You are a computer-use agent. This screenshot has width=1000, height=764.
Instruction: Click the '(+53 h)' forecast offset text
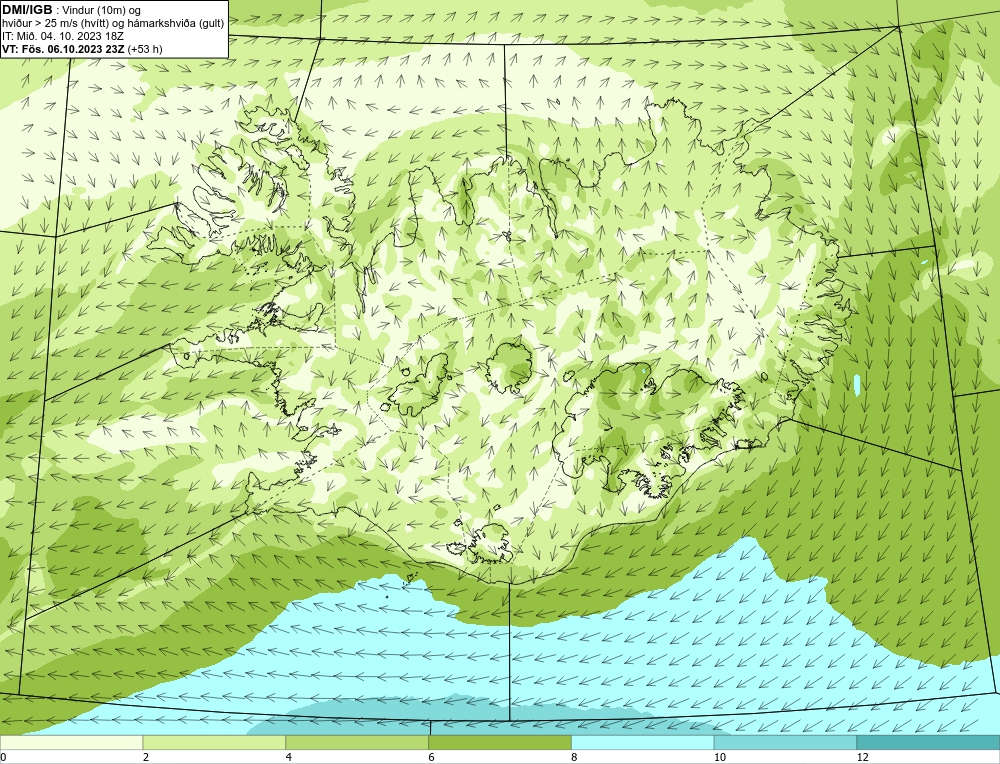(x=145, y=49)
